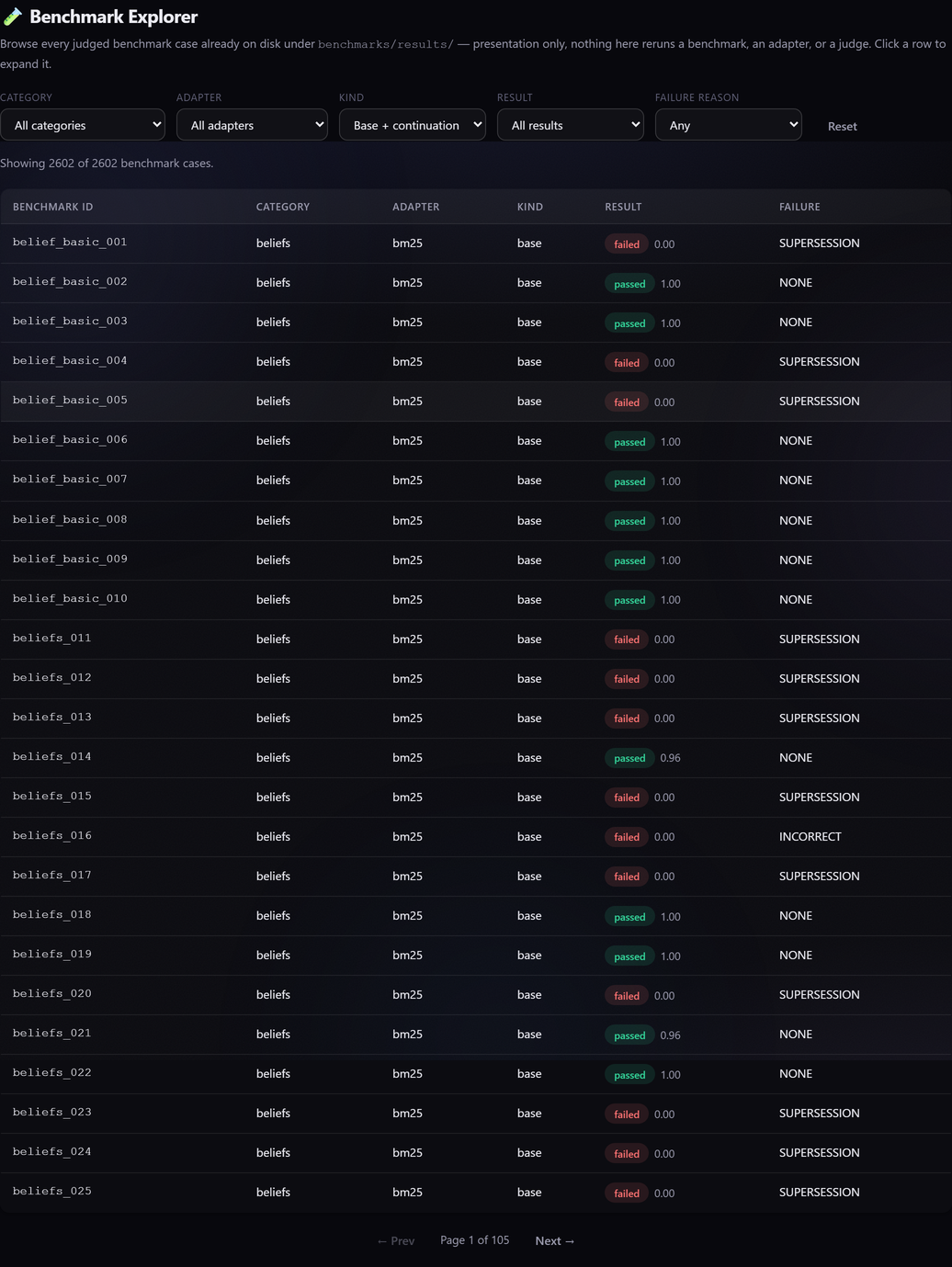Click the Benchmark Explorer title
This screenshot has width=952, height=1267.
pyautogui.click(x=113, y=17)
